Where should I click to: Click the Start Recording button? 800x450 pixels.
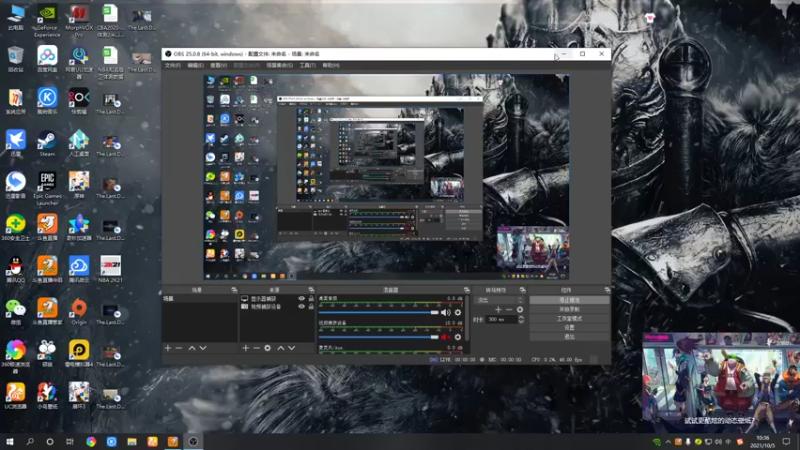click(x=569, y=310)
